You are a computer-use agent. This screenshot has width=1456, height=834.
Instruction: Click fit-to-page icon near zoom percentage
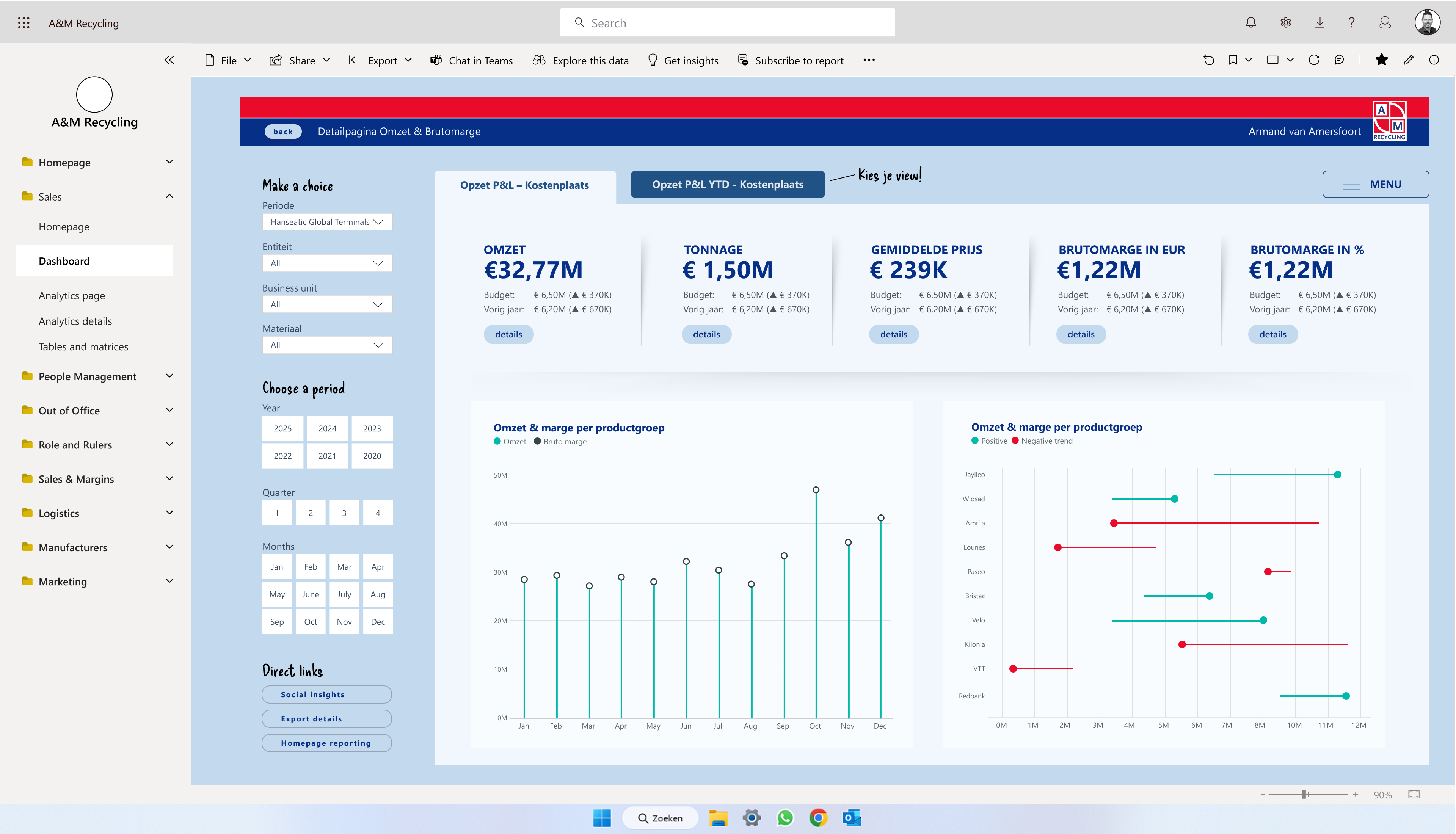(1414, 794)
